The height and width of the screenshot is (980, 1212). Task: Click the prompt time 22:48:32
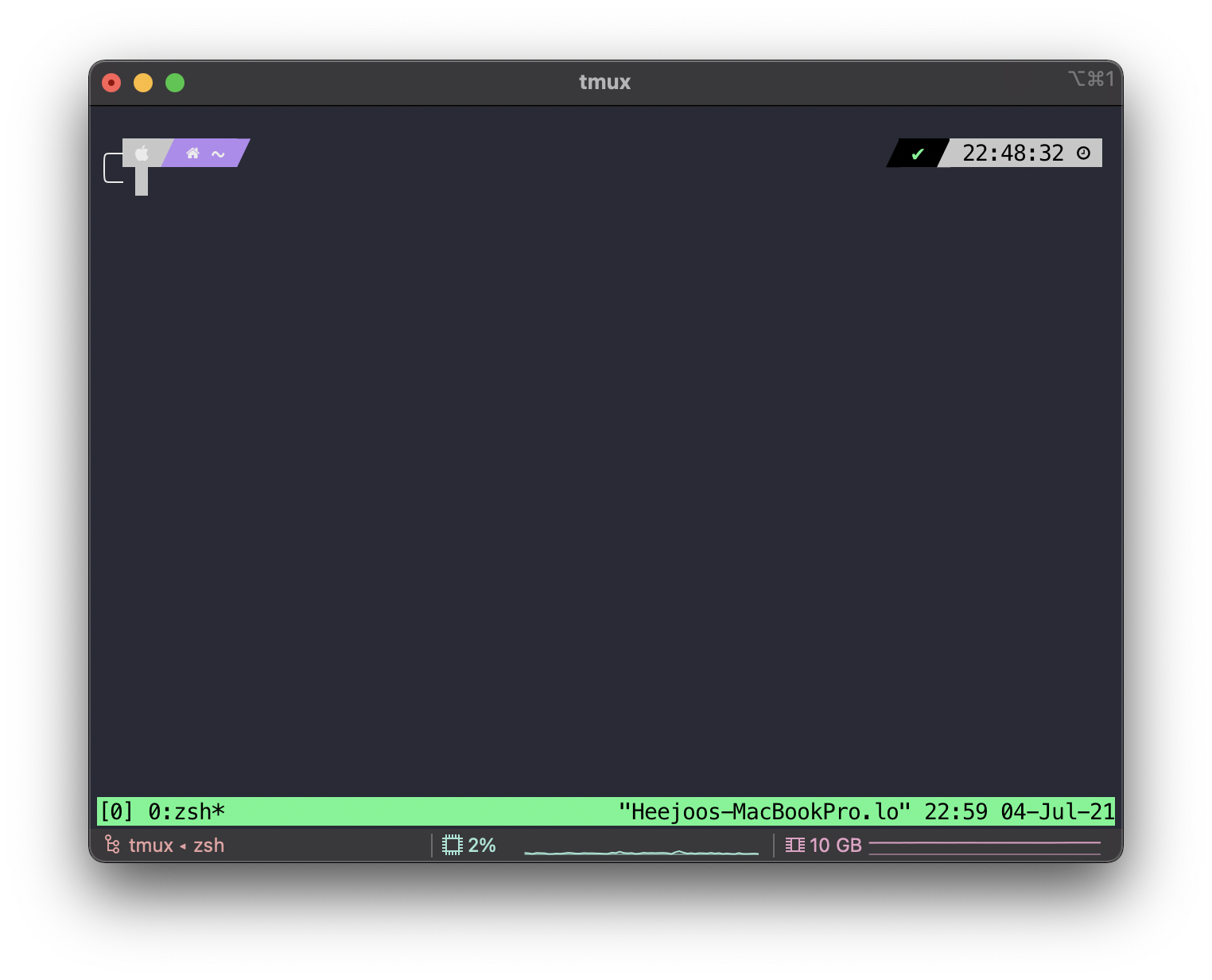click(1012, 153)
